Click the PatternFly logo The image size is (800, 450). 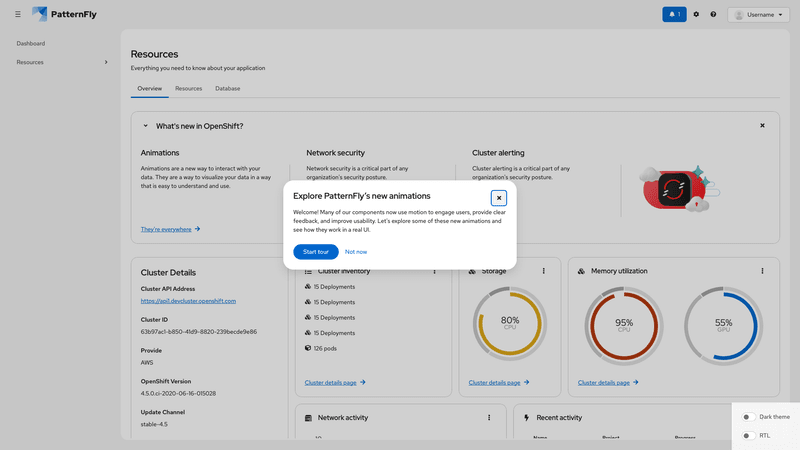tap(64, 14)
